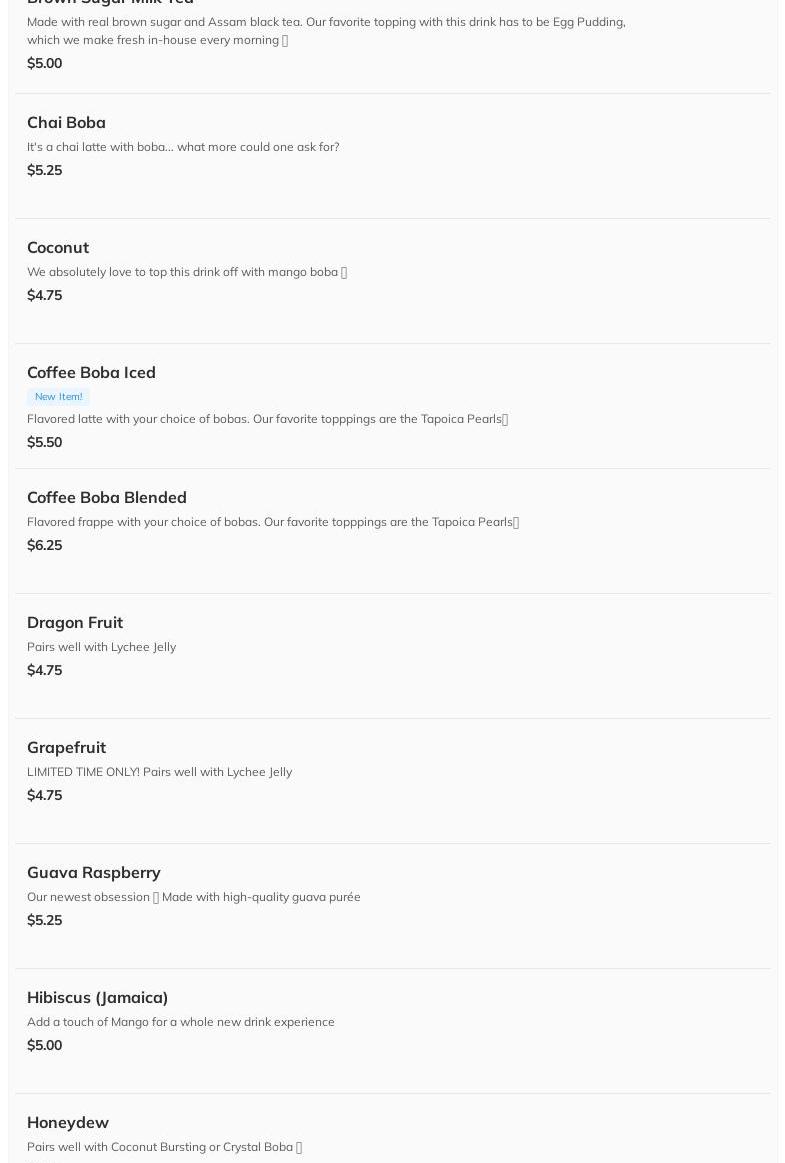Select the Honeydew drink title
Viewport: 785px width, 1163px height.
click(68, 1123)
